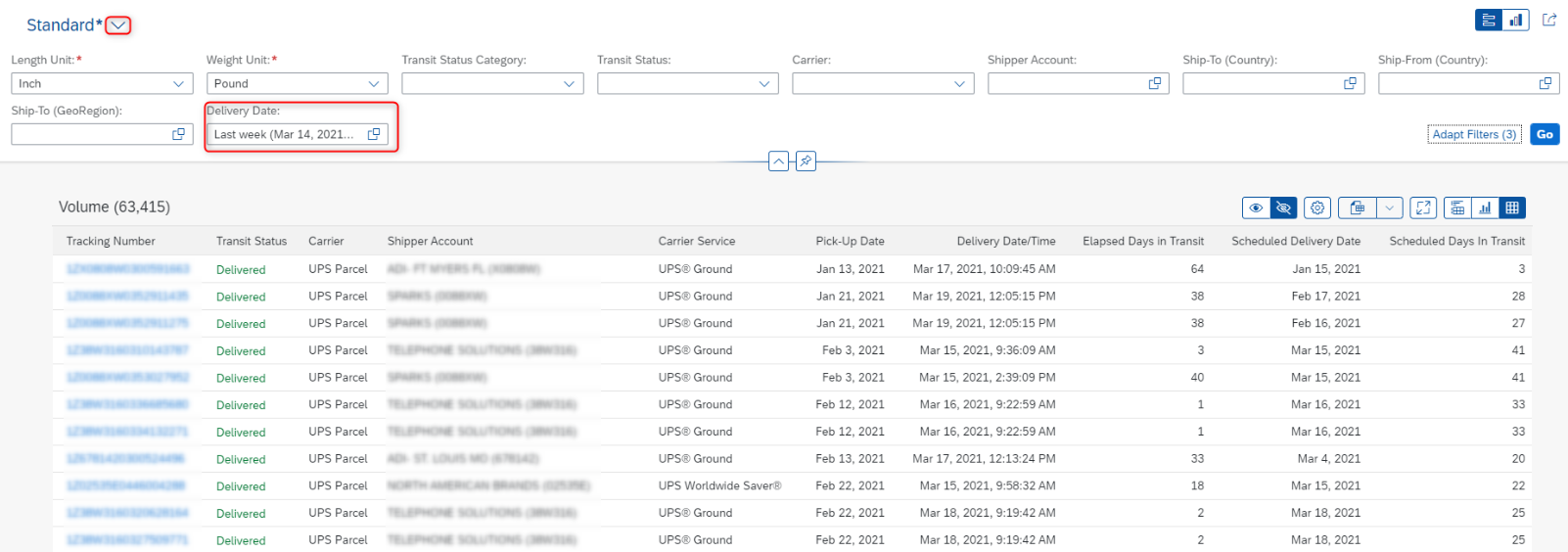Switch header to compact filter view
The width and height of the screenshot is (1568, 552).
click(x=1489, y=20)
